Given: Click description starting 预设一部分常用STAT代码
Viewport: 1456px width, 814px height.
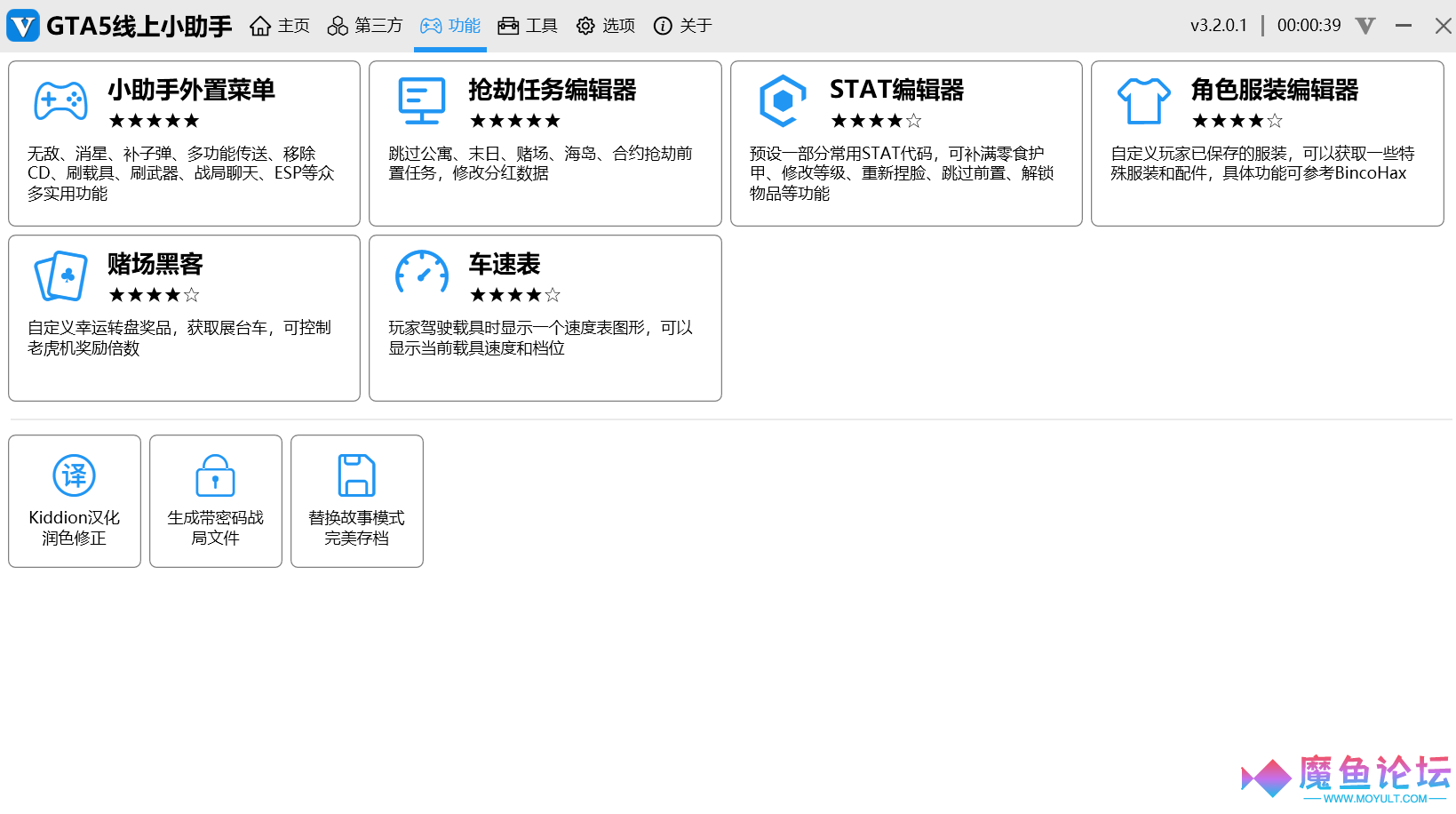Looking at the screenshot, I should [902, 173].
